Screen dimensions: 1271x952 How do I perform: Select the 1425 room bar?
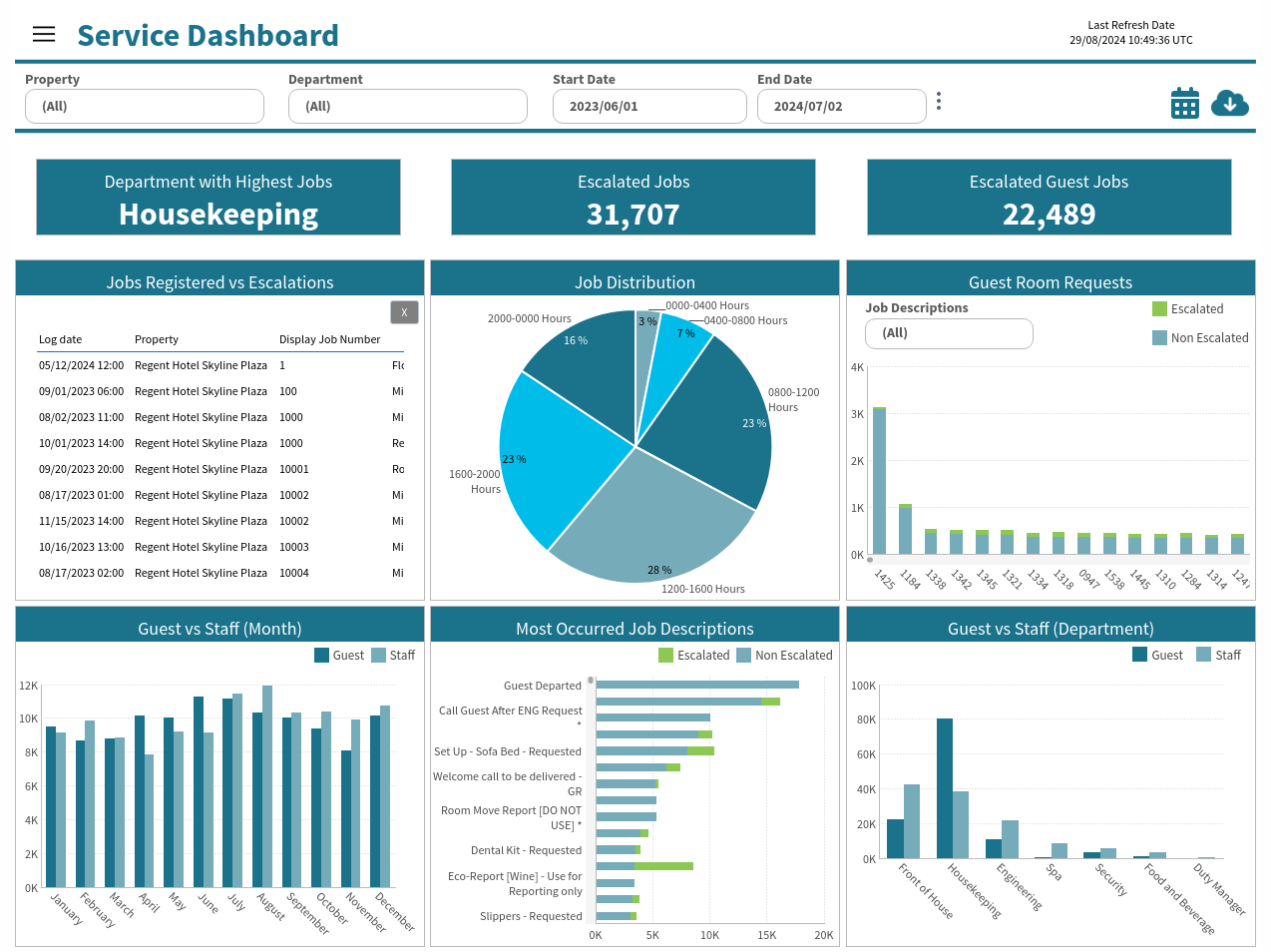[x=879, y=480]
